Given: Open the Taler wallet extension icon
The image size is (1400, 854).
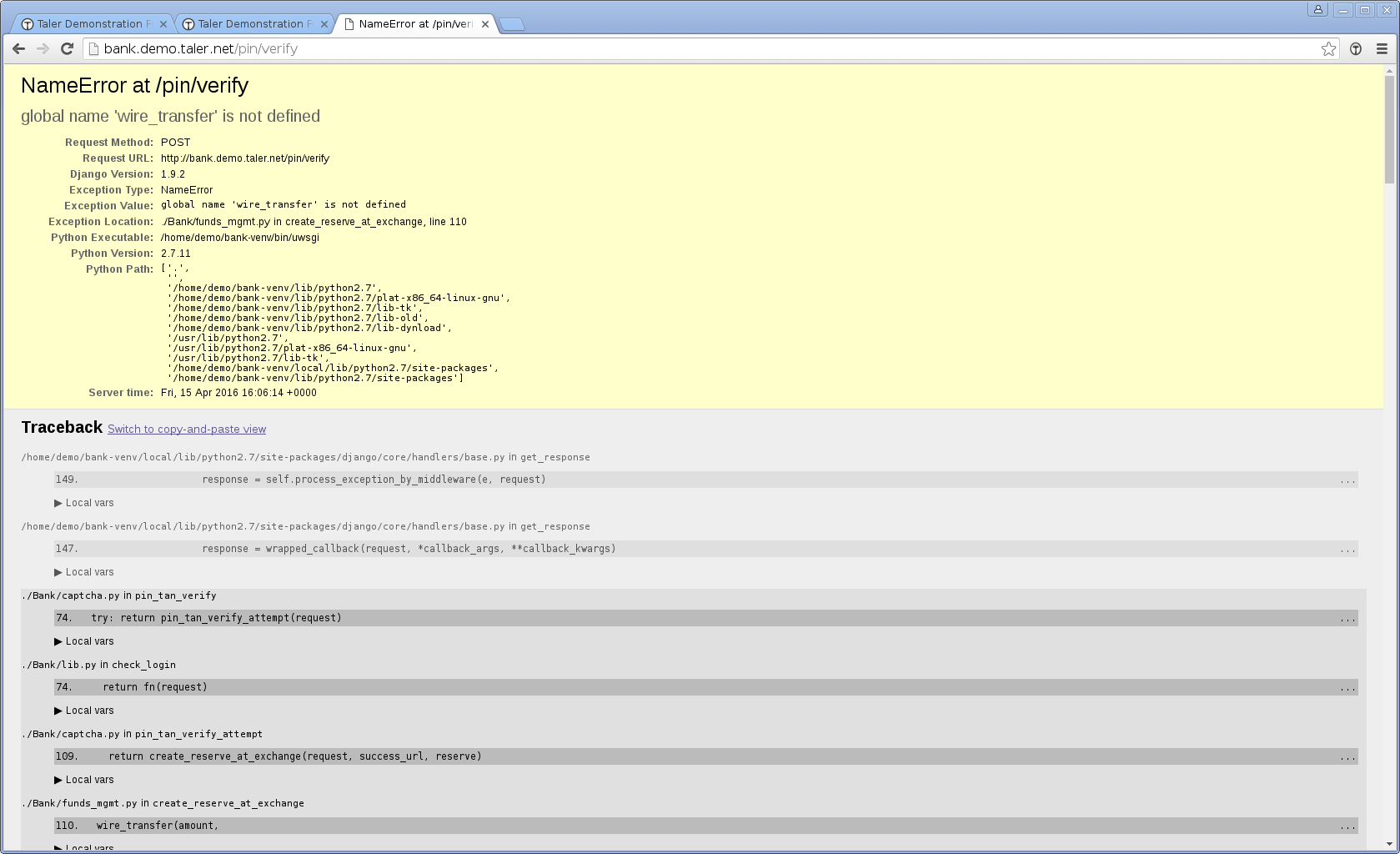Looking at the screenshot, I should [x=1356, y=49].
